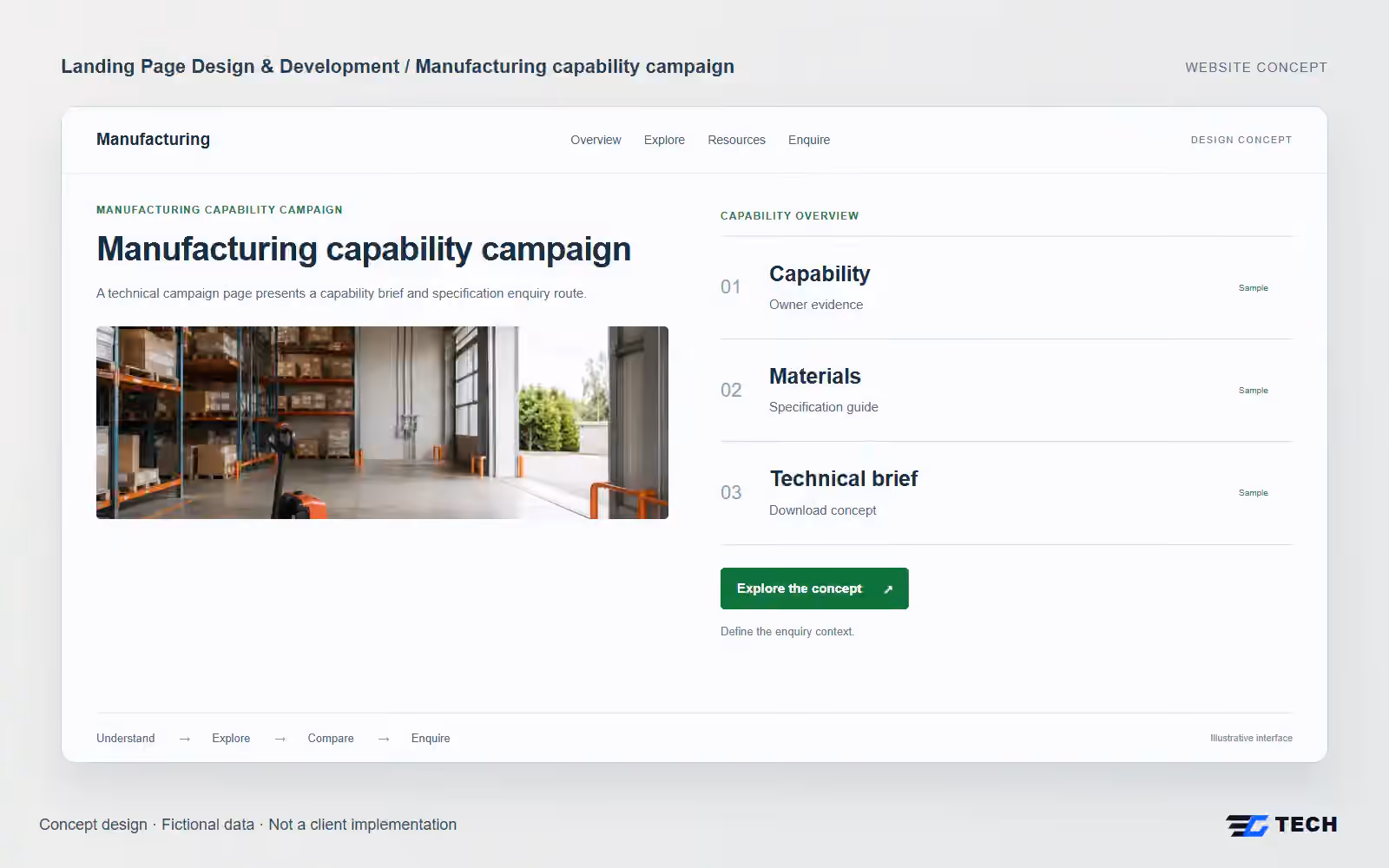Open the Technical brief row
Viewport: 1389px width, 868px height.
point(1007,493)
